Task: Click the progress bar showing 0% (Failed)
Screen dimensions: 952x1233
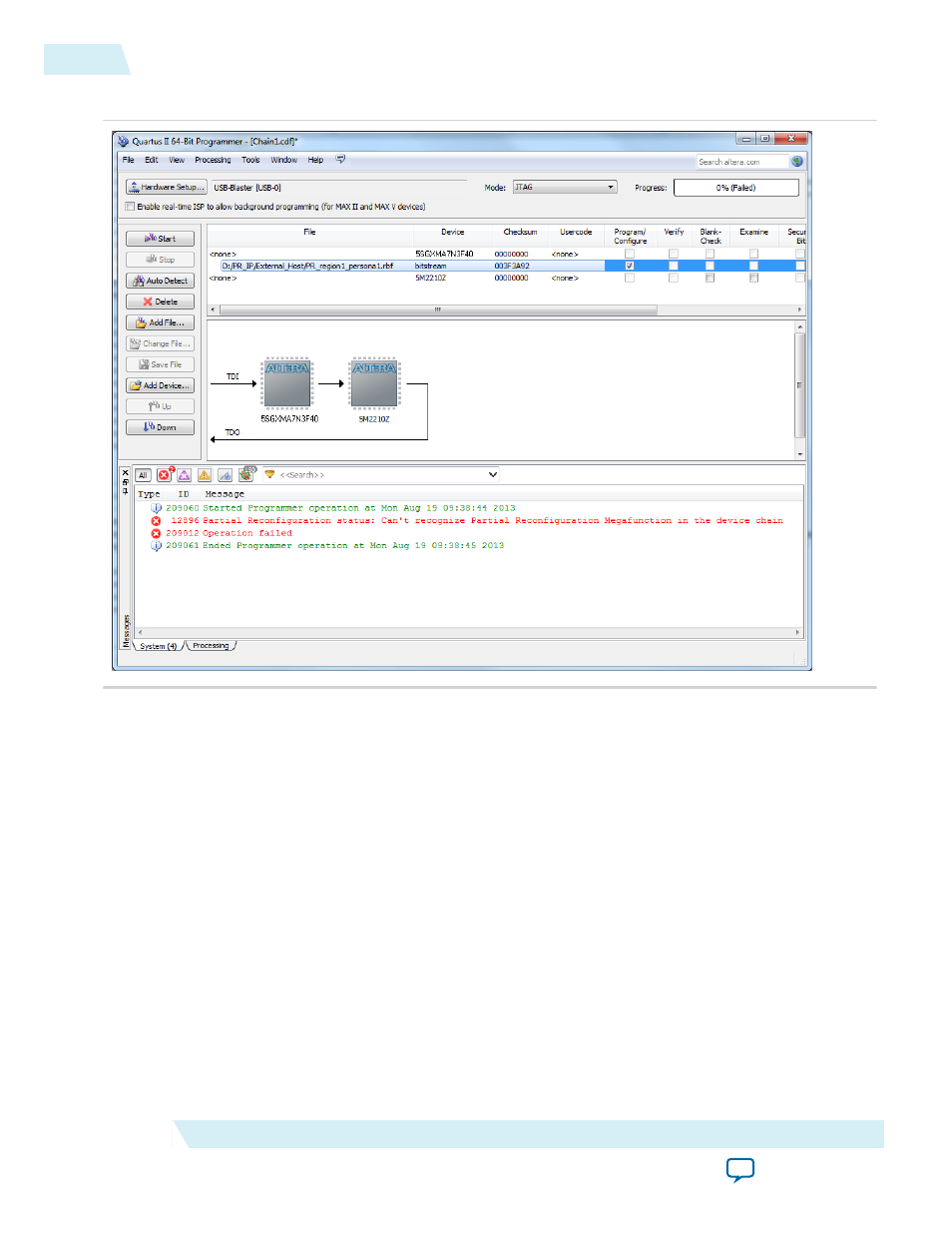Action: tap(736, 188)
